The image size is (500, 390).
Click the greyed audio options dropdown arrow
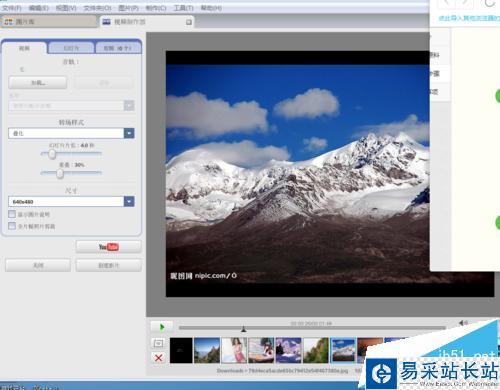pyautogui.click(x=129, y=106)
